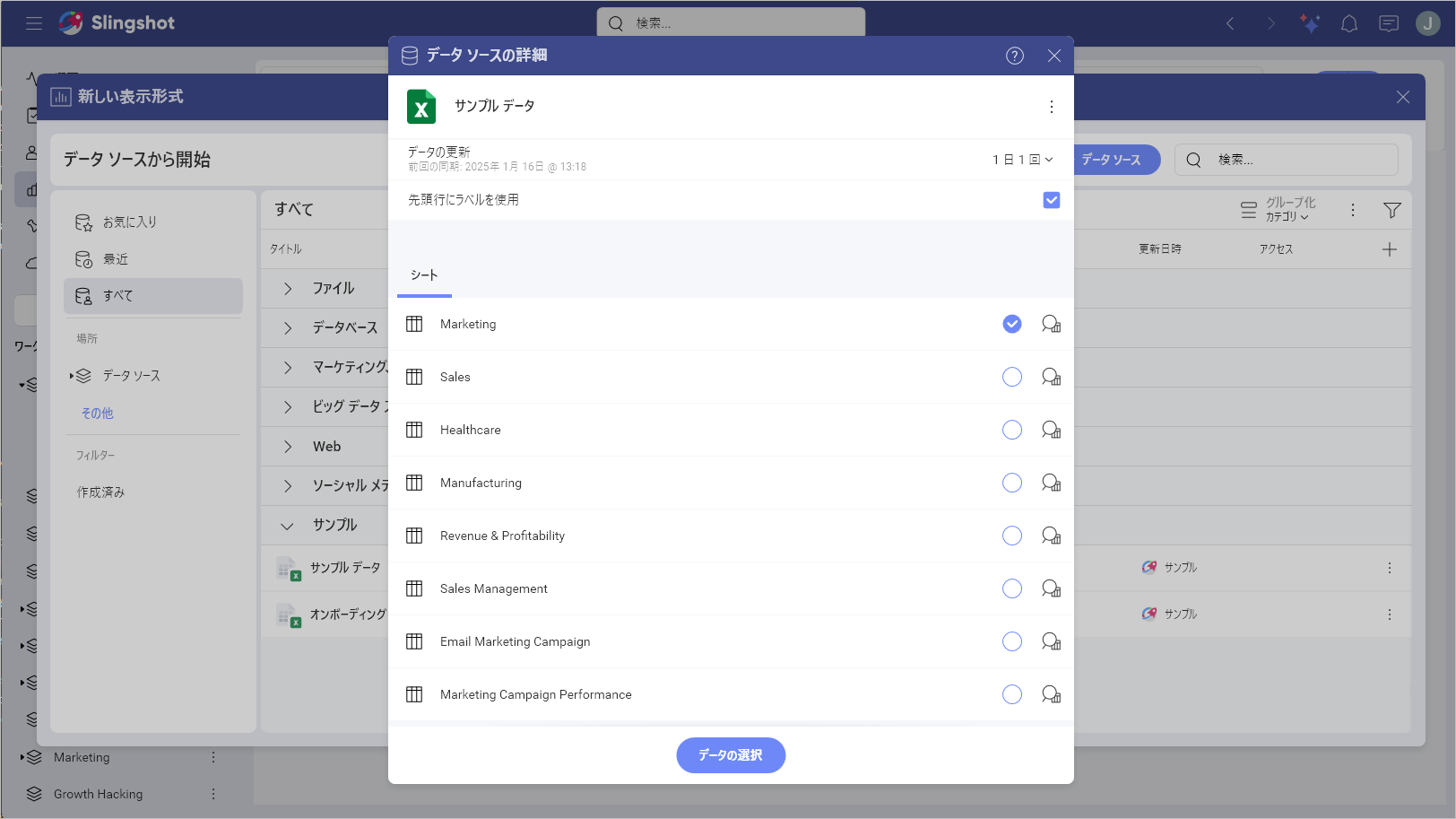The width and height of the screenshot is (1456, 819).
Task: Select the Healthcare sheet radio
Action: pyautogui.click(x=1012, y=430)
